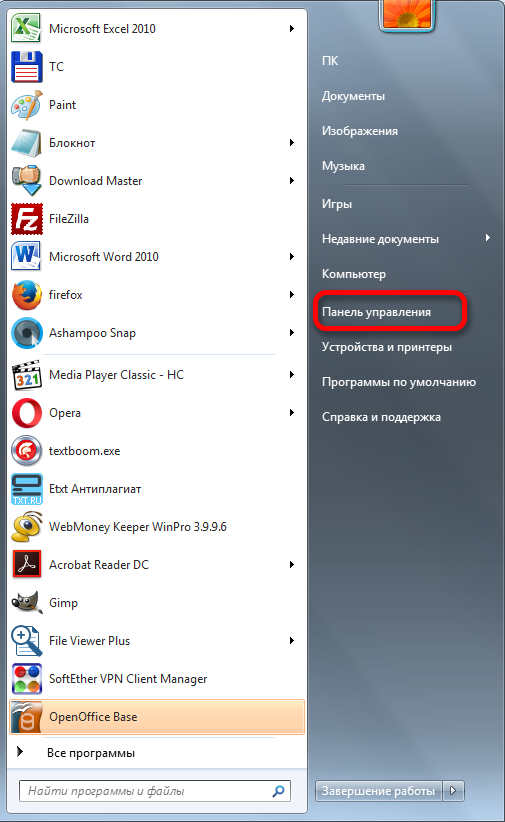
Task: Open SoftEther VPN Client Manager icon
Action: tap(26, 679)
